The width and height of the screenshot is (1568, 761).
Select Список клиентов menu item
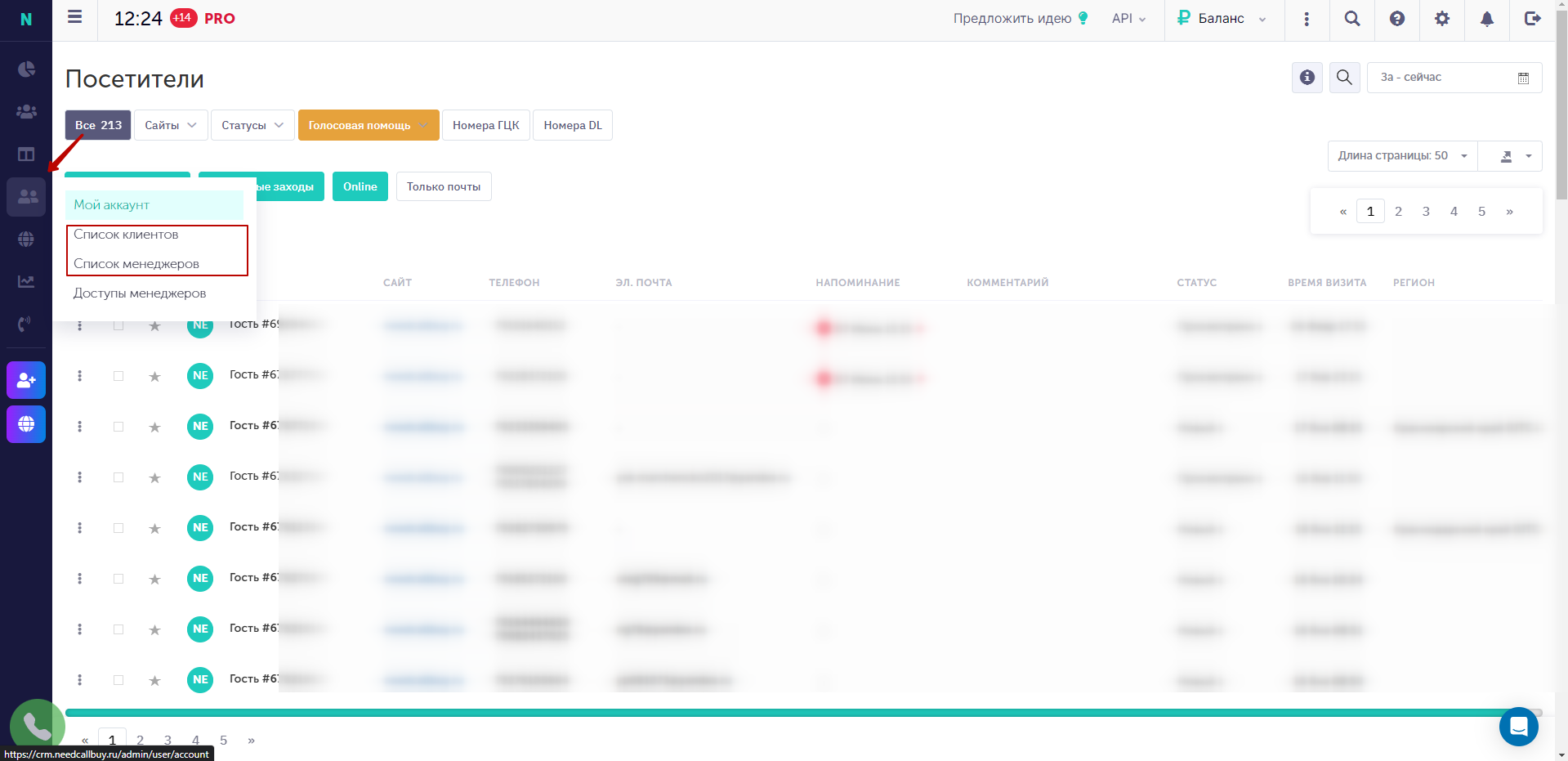126,235
